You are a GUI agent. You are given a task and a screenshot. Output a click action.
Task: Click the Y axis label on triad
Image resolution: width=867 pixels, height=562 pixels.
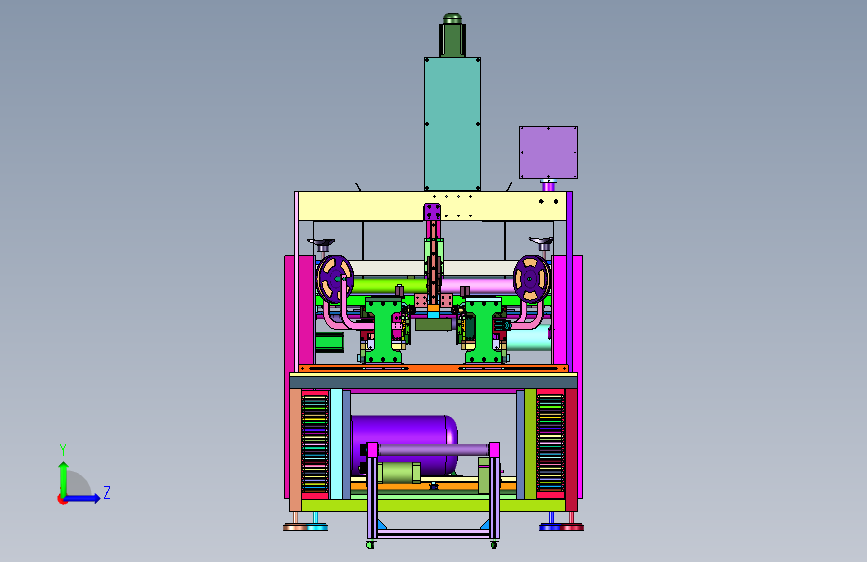[x=63, y=449]
